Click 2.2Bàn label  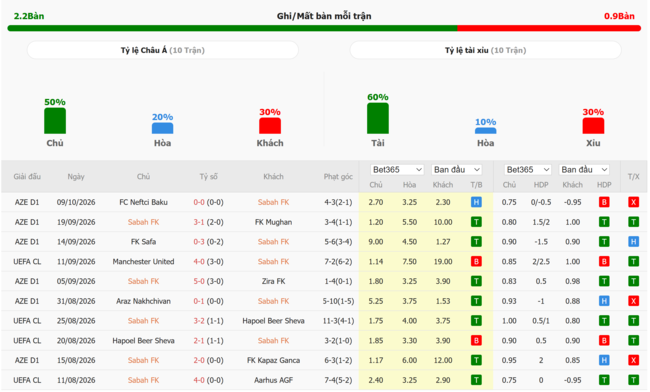tap(29, 16)
